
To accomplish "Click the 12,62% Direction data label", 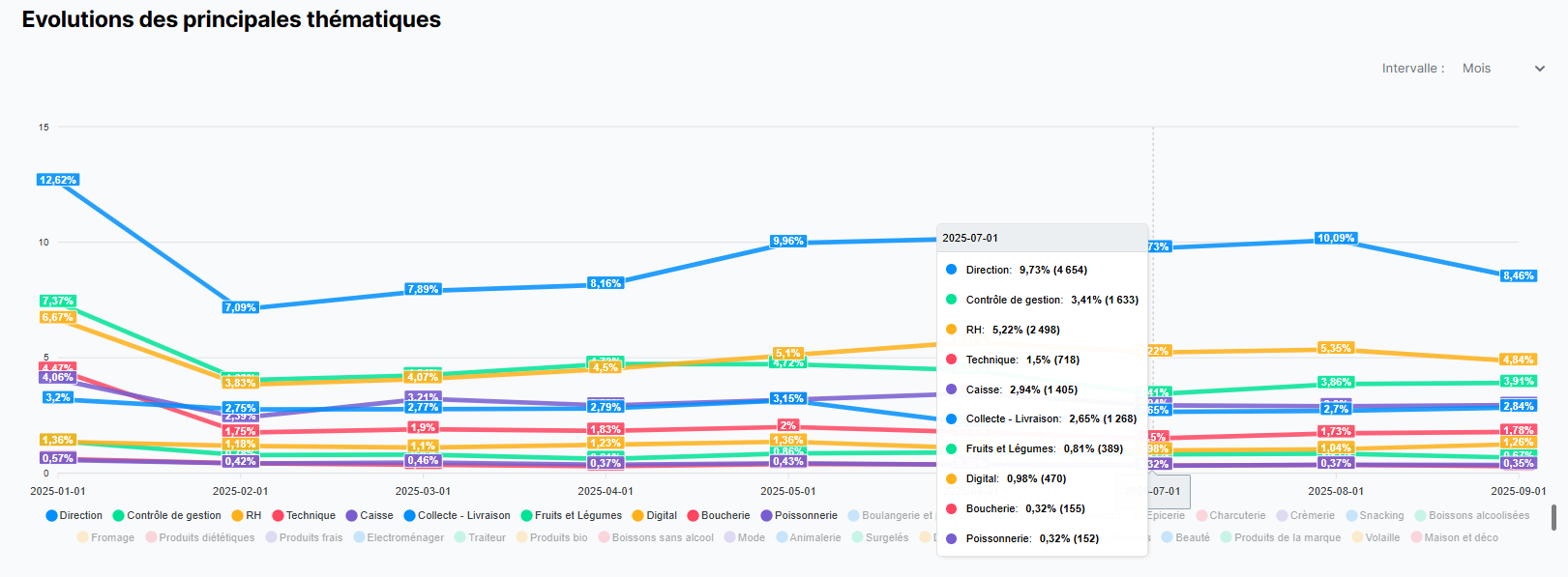I will pos(57,180).
